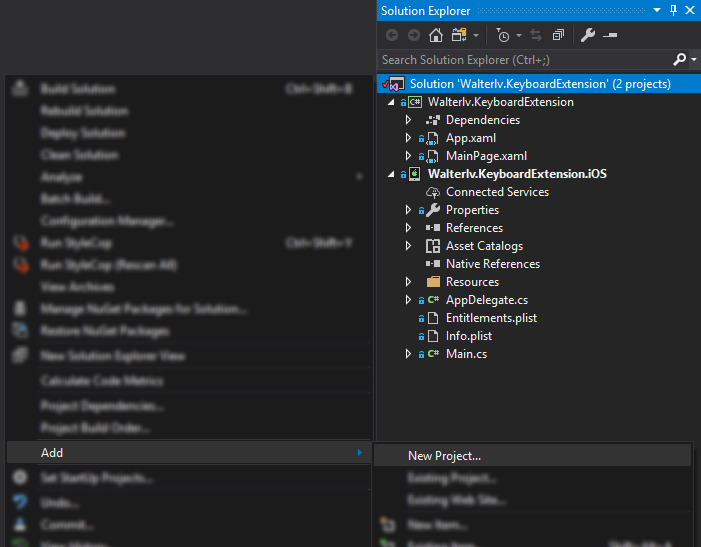Toggle the Pending Changes Filter clock icon
The image size is (701, 547).
(503, 35)
